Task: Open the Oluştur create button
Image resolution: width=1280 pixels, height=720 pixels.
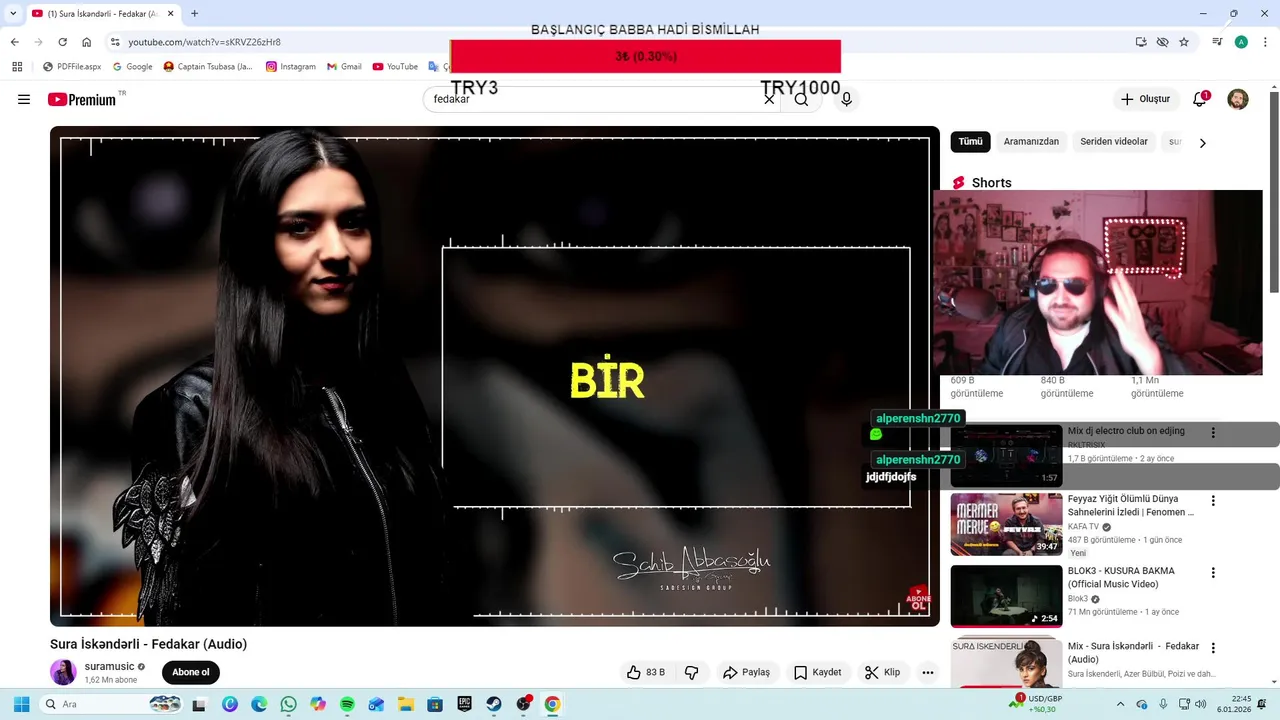Action: tap(1145, 99)
